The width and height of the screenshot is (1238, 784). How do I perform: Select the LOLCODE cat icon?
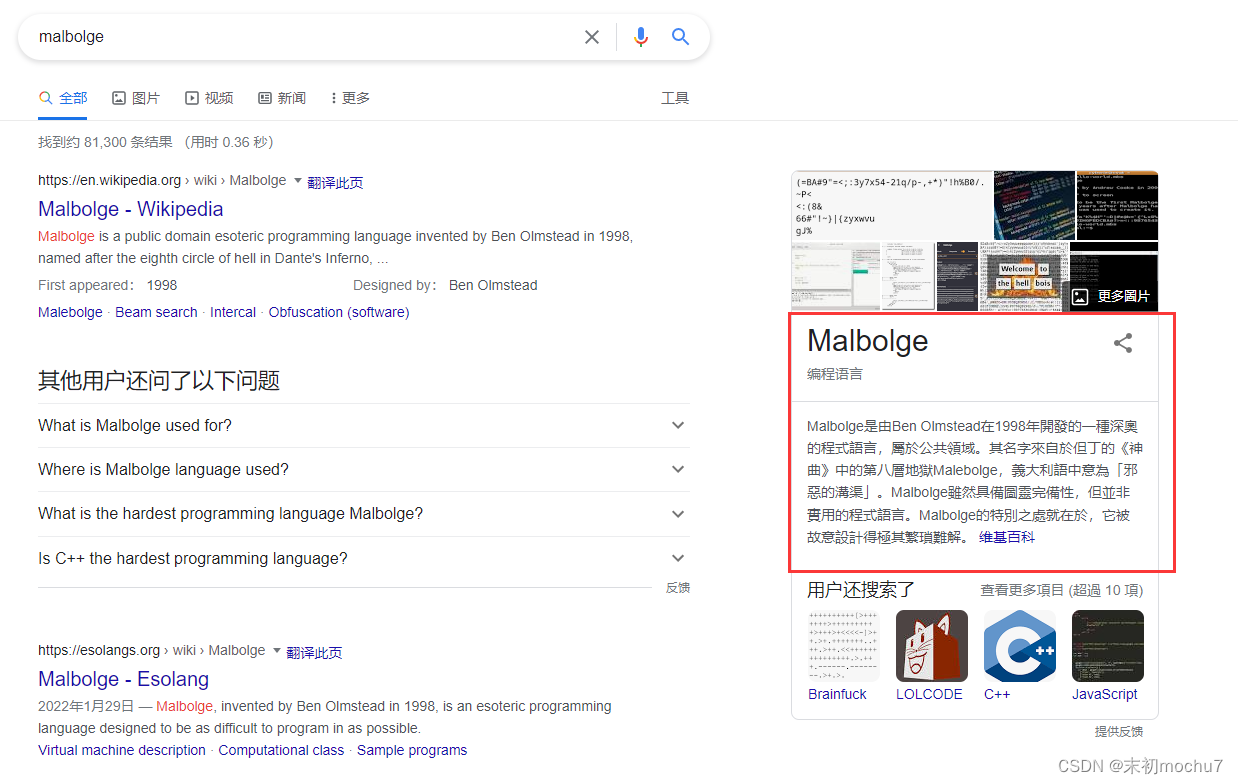pos(931,645)
